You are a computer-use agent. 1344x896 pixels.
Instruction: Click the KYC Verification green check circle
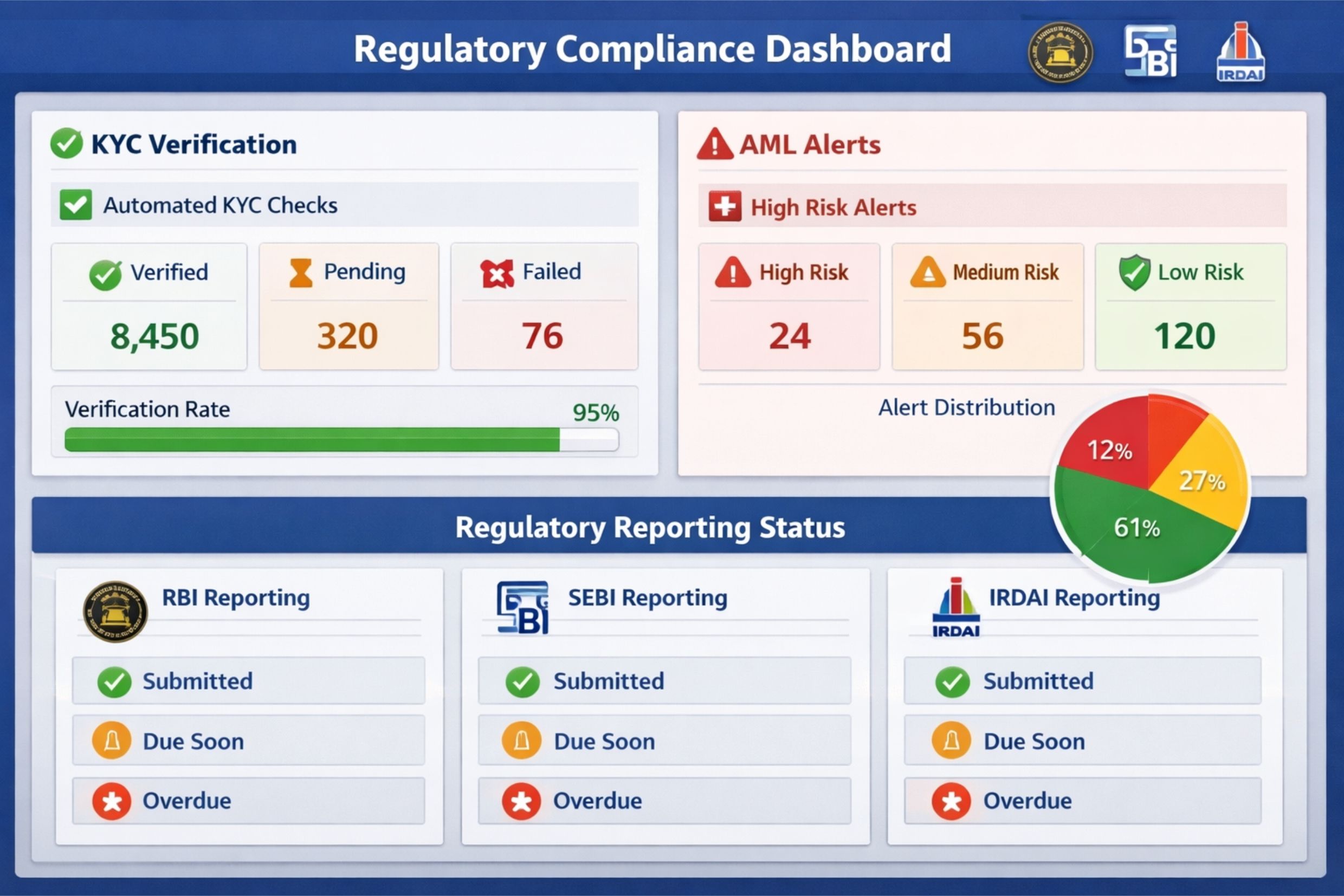[66, 143]
